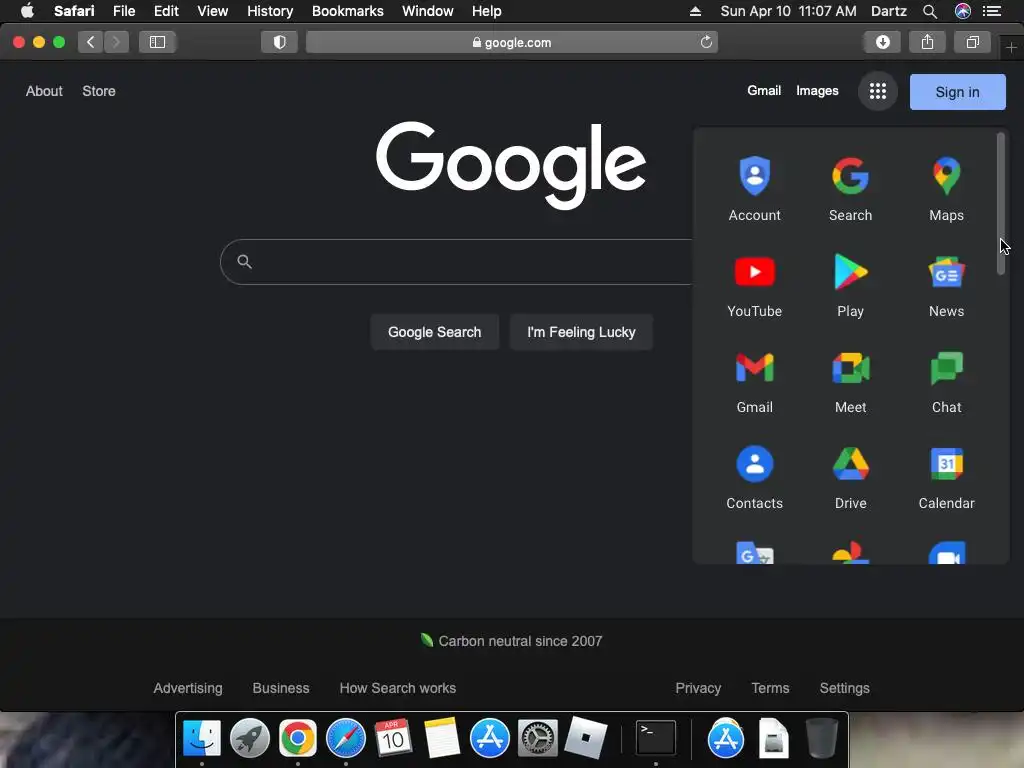Open the Edit menu

click(x=166, y=11)
